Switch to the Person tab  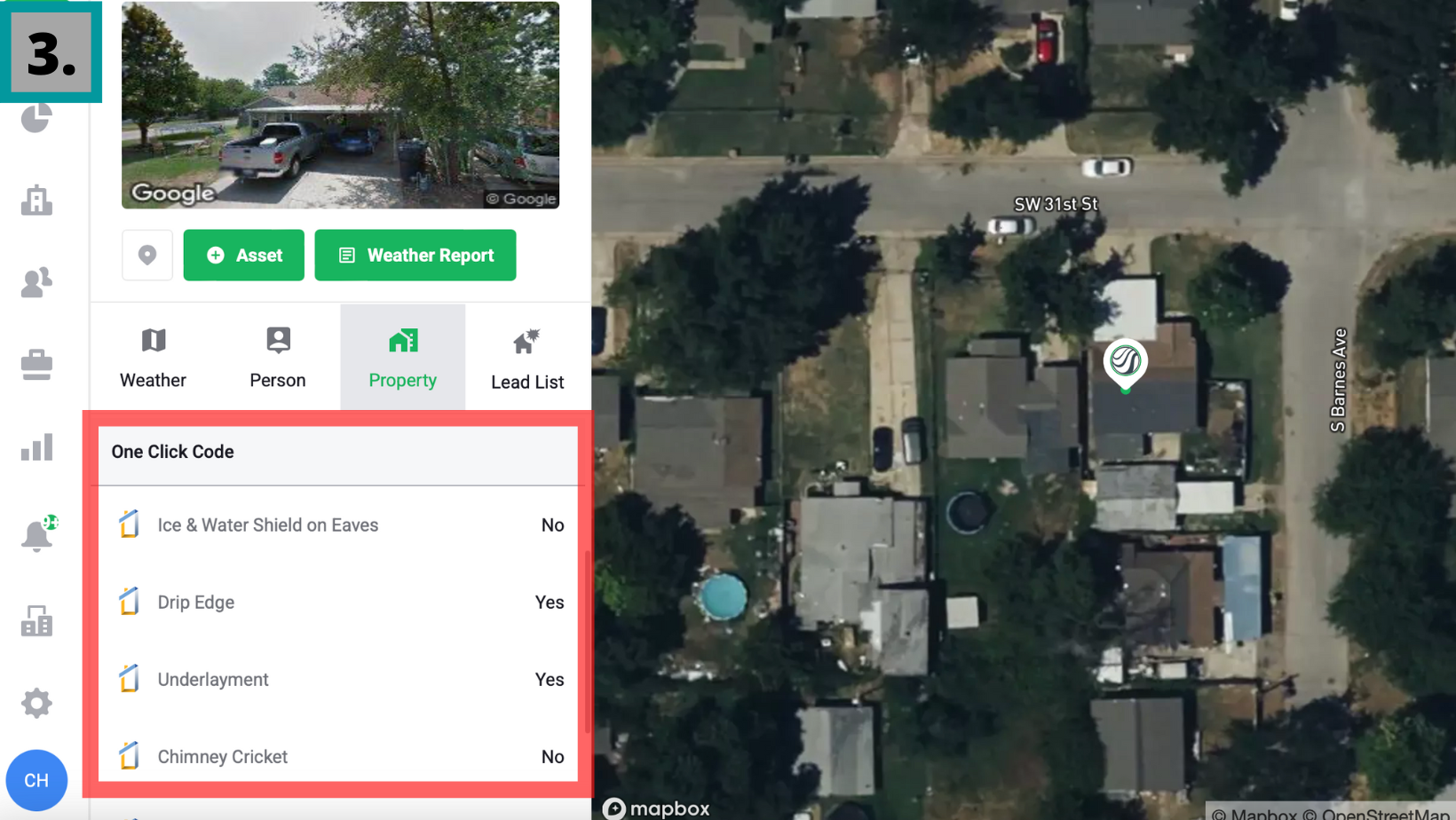(278, 358)
